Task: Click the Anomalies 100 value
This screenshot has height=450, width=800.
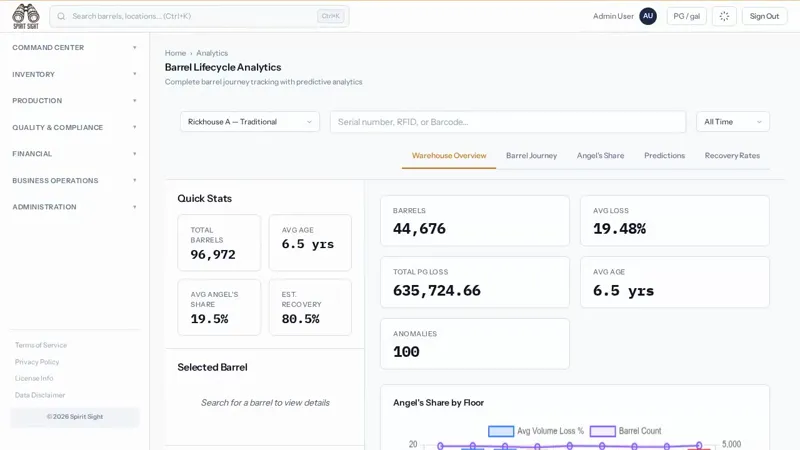Action: click(x=406, y=352)
